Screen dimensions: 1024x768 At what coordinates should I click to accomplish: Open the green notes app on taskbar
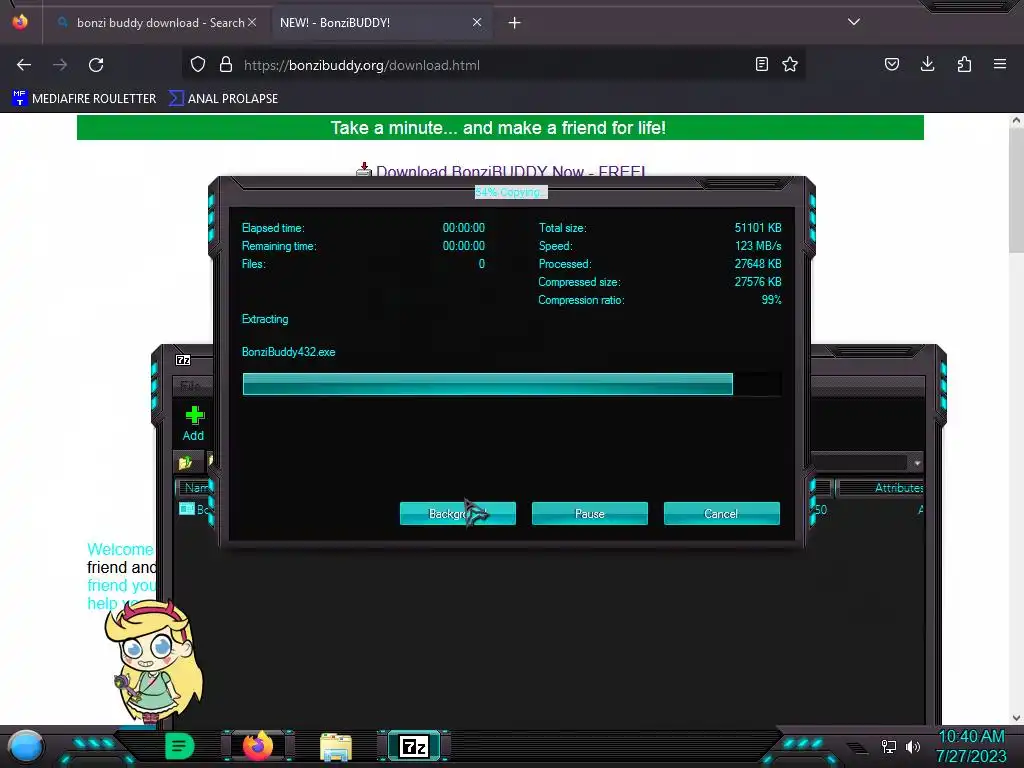click(179, 746)
